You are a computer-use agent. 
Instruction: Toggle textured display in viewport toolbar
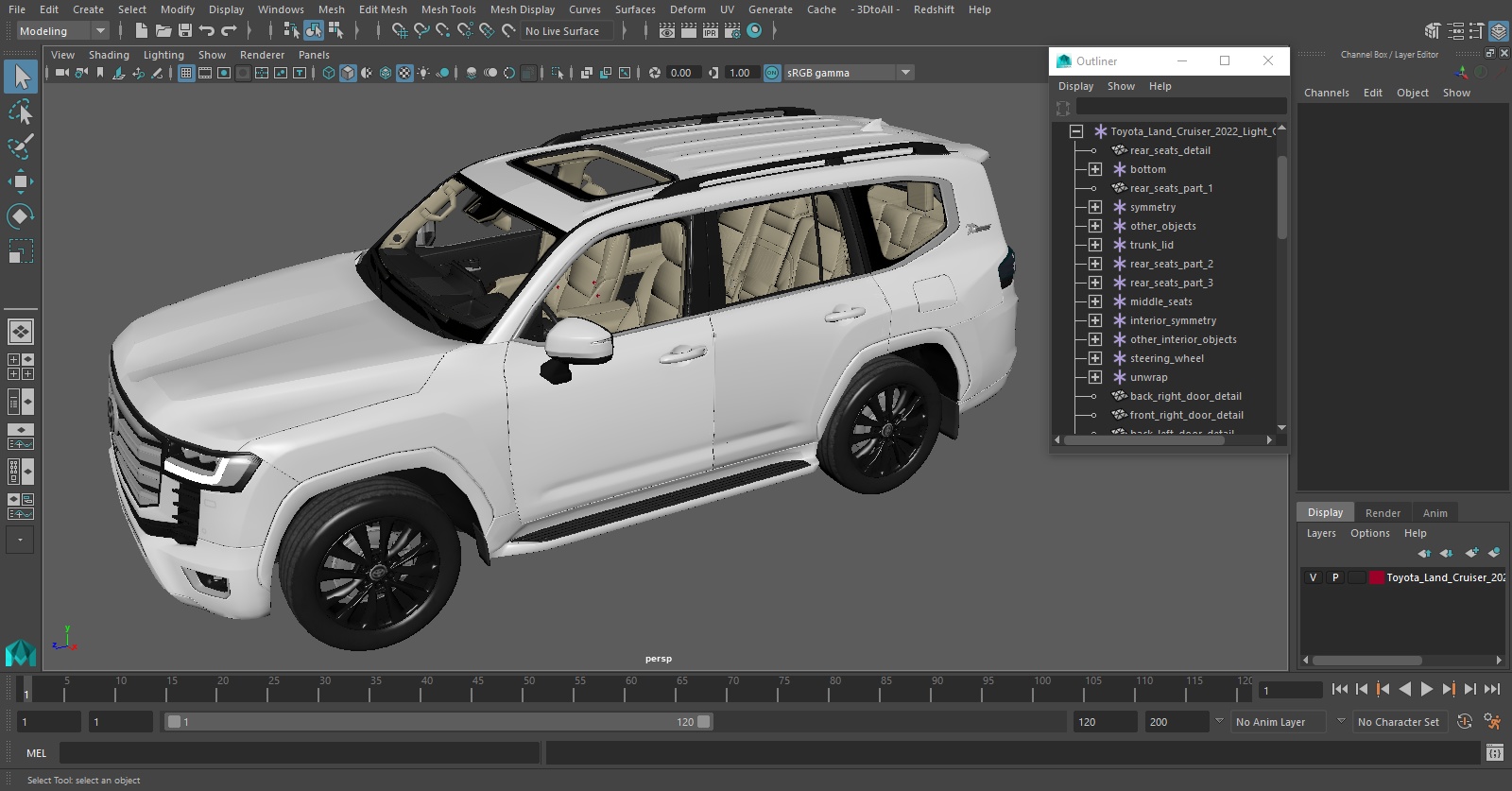[404, 73]
